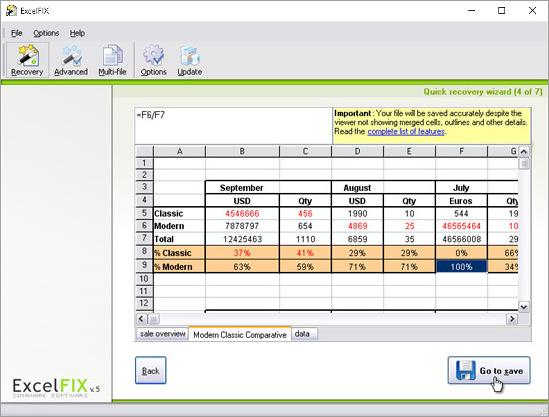Click the Back button
The width and height of the screenshot is (549, 417).
pos(151,370)
